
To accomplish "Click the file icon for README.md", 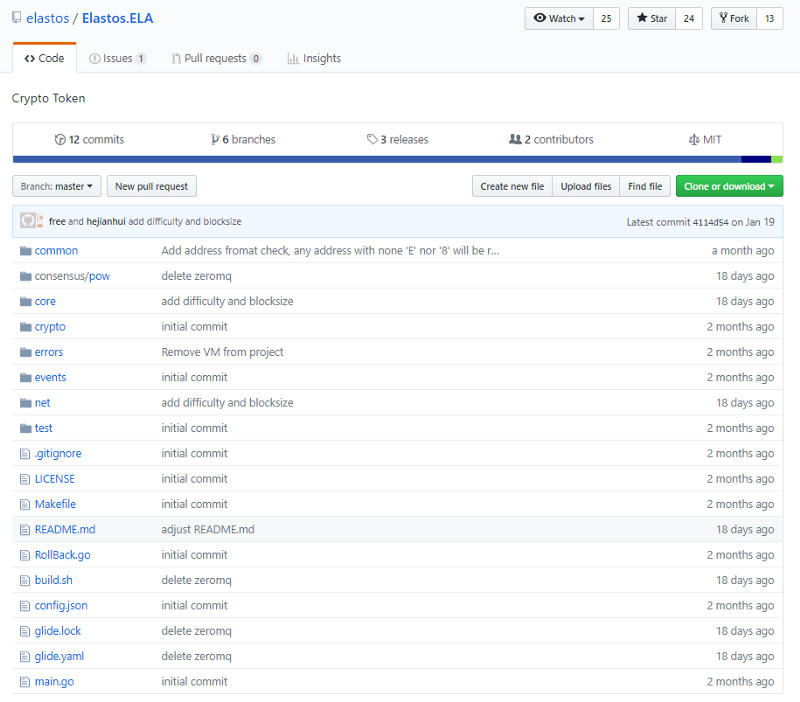I will point(24,530).
